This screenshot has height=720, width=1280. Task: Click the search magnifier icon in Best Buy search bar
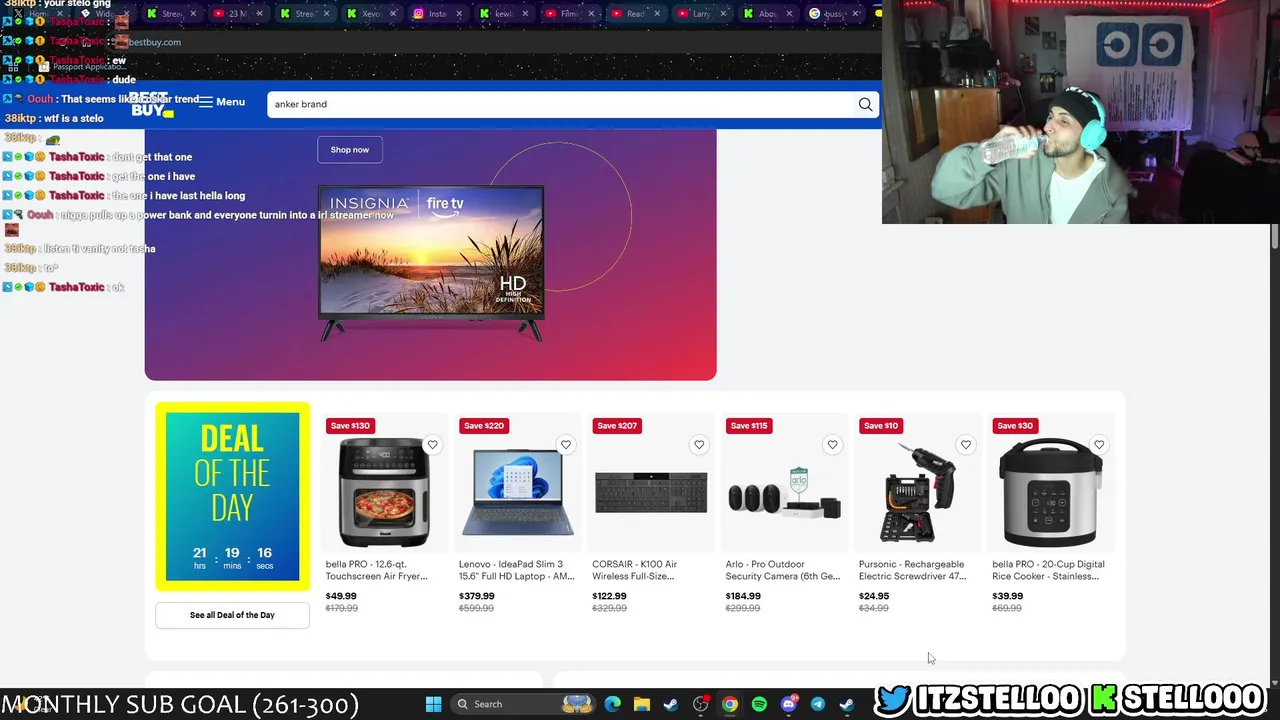(865, 104)
